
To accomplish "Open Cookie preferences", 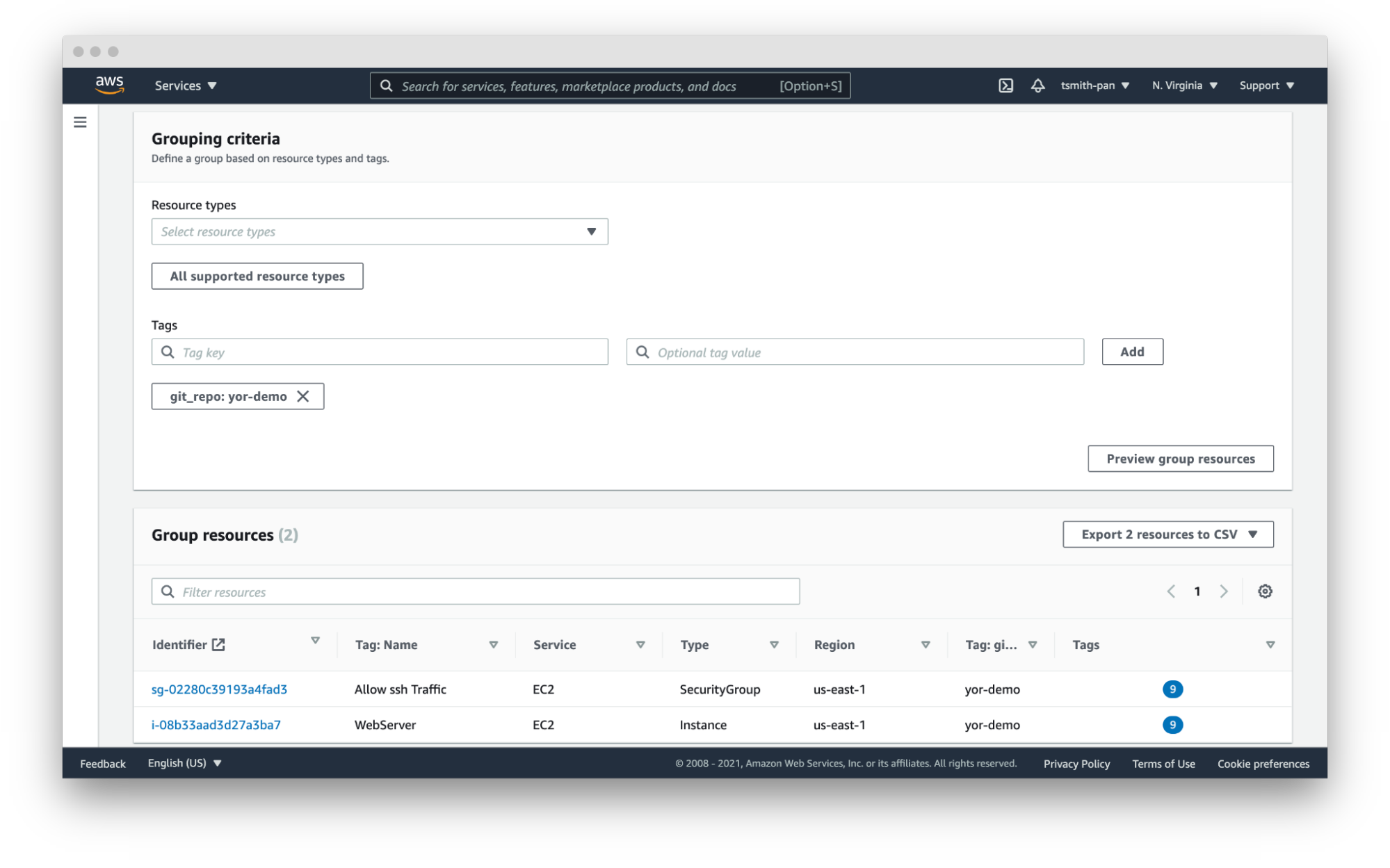I will tap(1263, 764).
